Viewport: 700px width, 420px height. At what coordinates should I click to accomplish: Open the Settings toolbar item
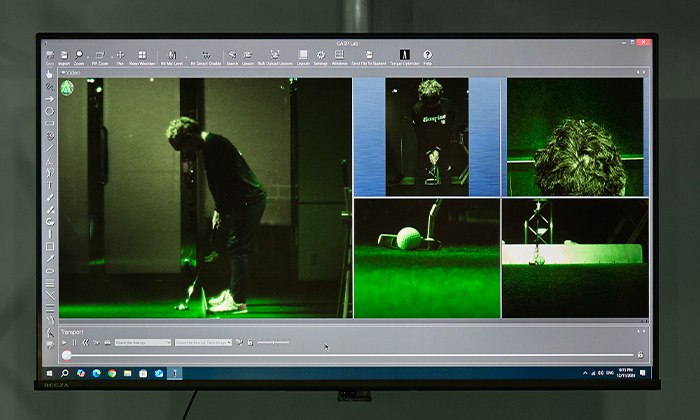click(320, 57)
